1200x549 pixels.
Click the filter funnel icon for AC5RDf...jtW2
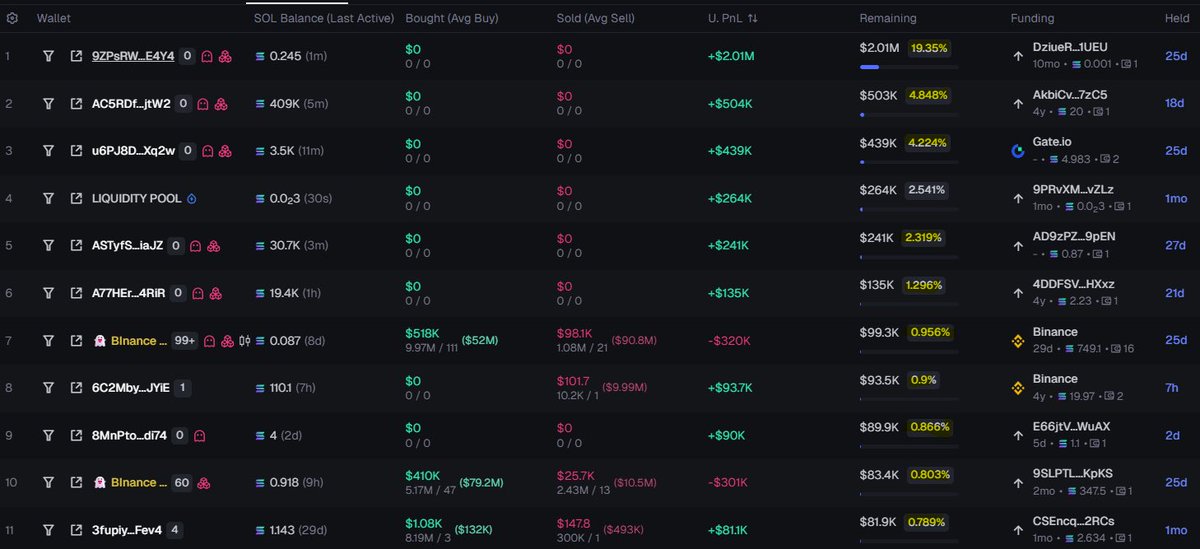48,103
